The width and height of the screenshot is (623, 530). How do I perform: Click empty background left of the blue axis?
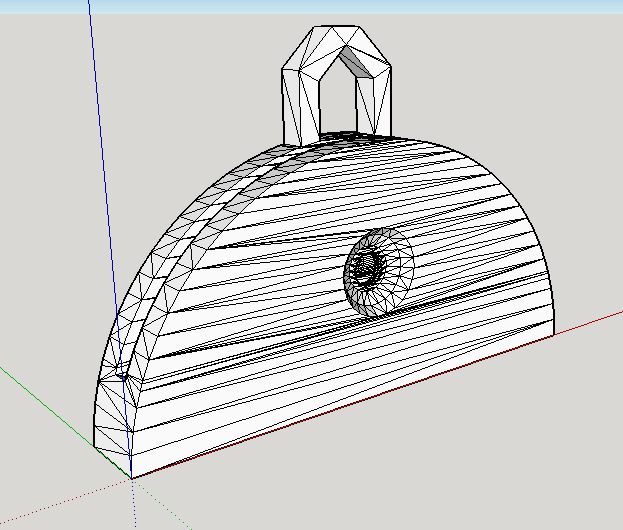40,200
